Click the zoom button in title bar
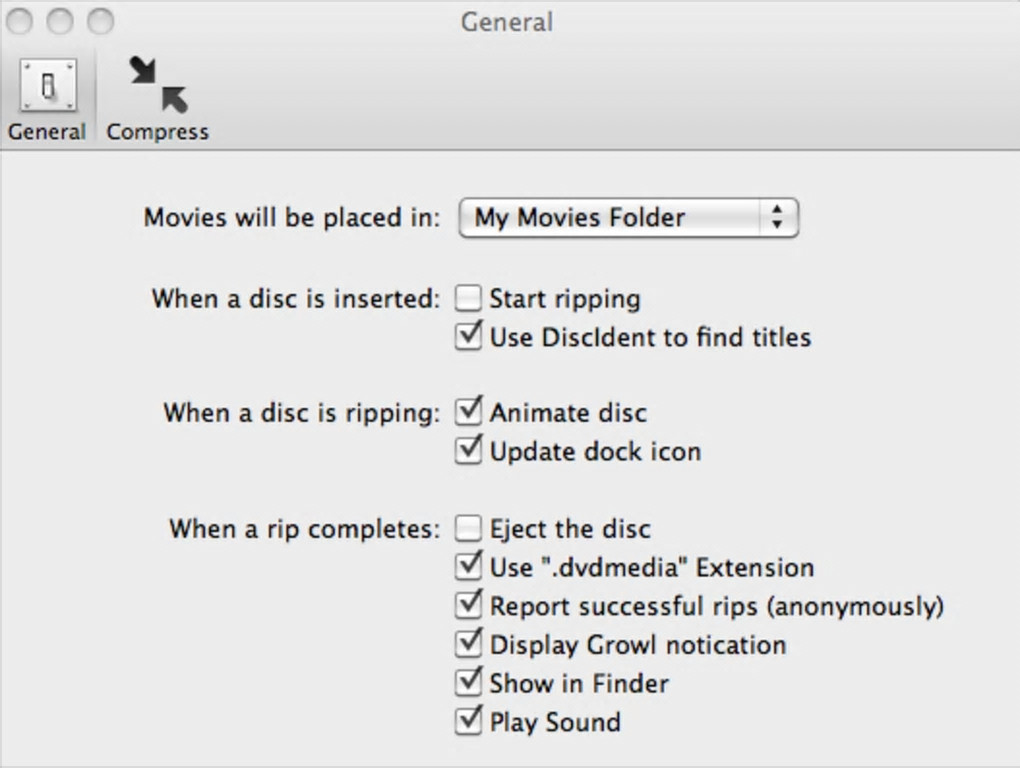 (100, 21)
